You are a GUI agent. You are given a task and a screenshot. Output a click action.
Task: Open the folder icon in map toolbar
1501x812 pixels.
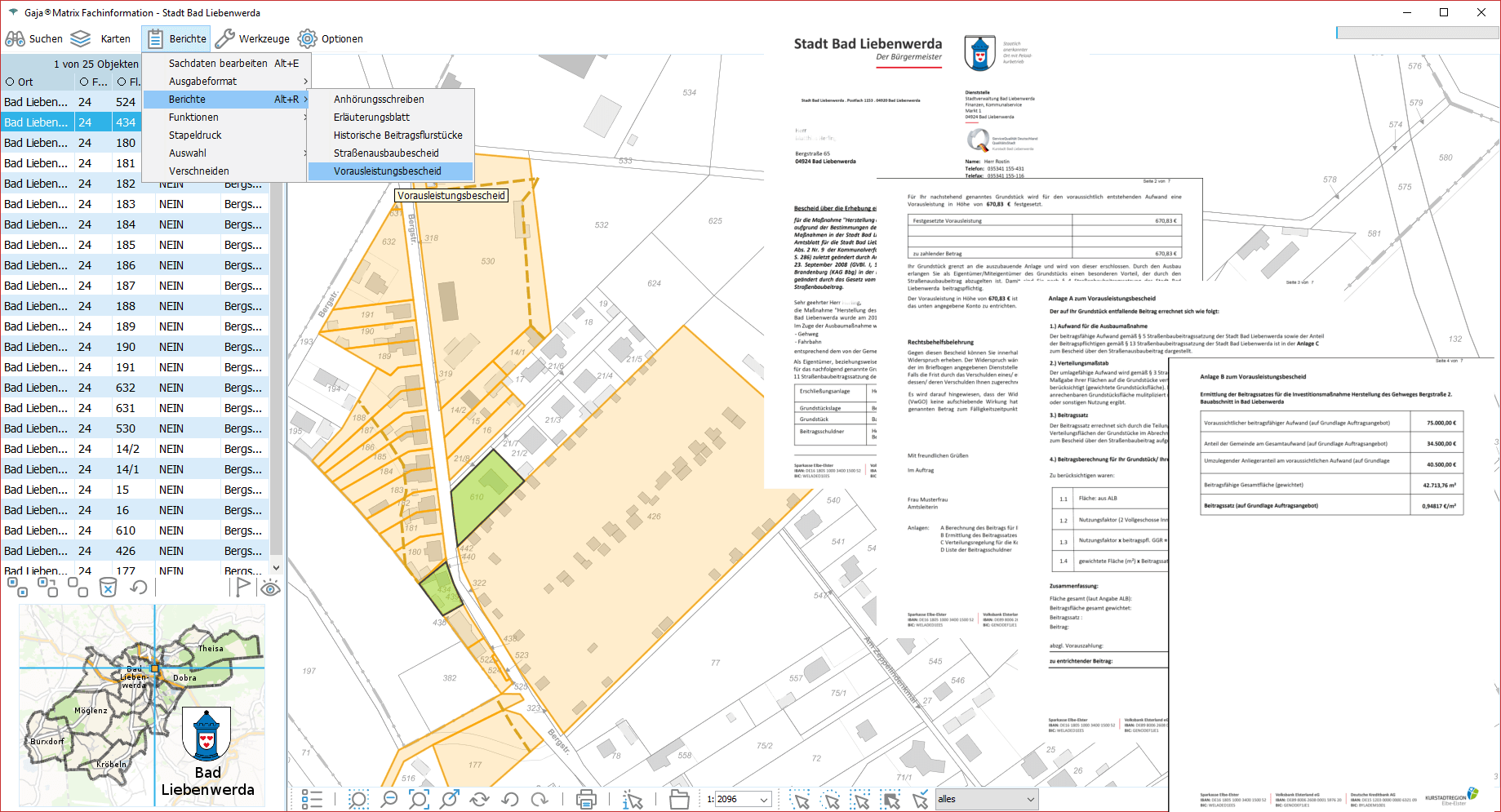coord(679,799)
